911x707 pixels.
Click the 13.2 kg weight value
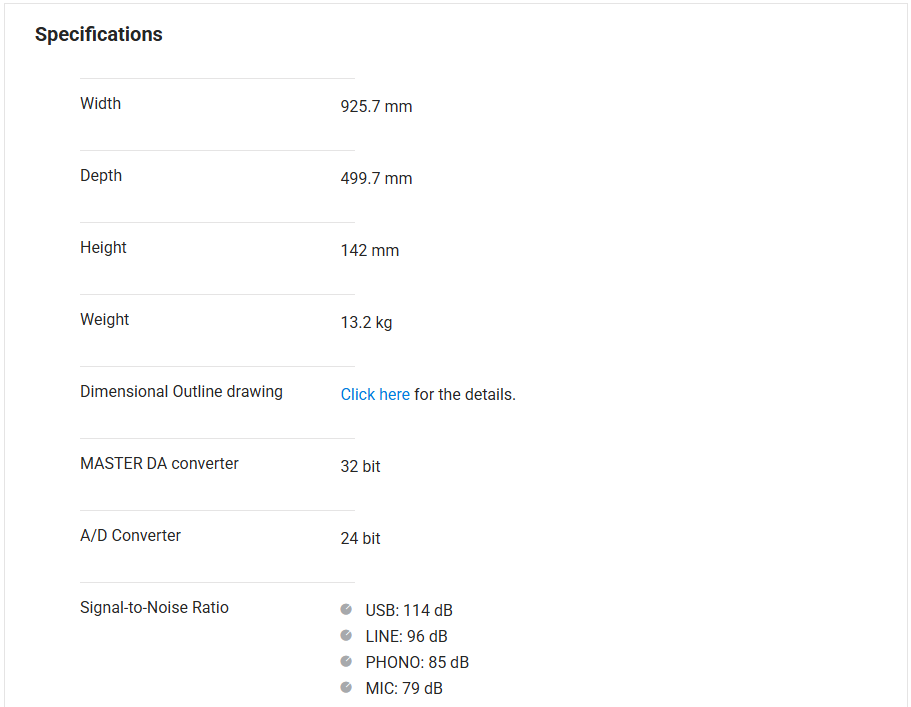[366, 322]
